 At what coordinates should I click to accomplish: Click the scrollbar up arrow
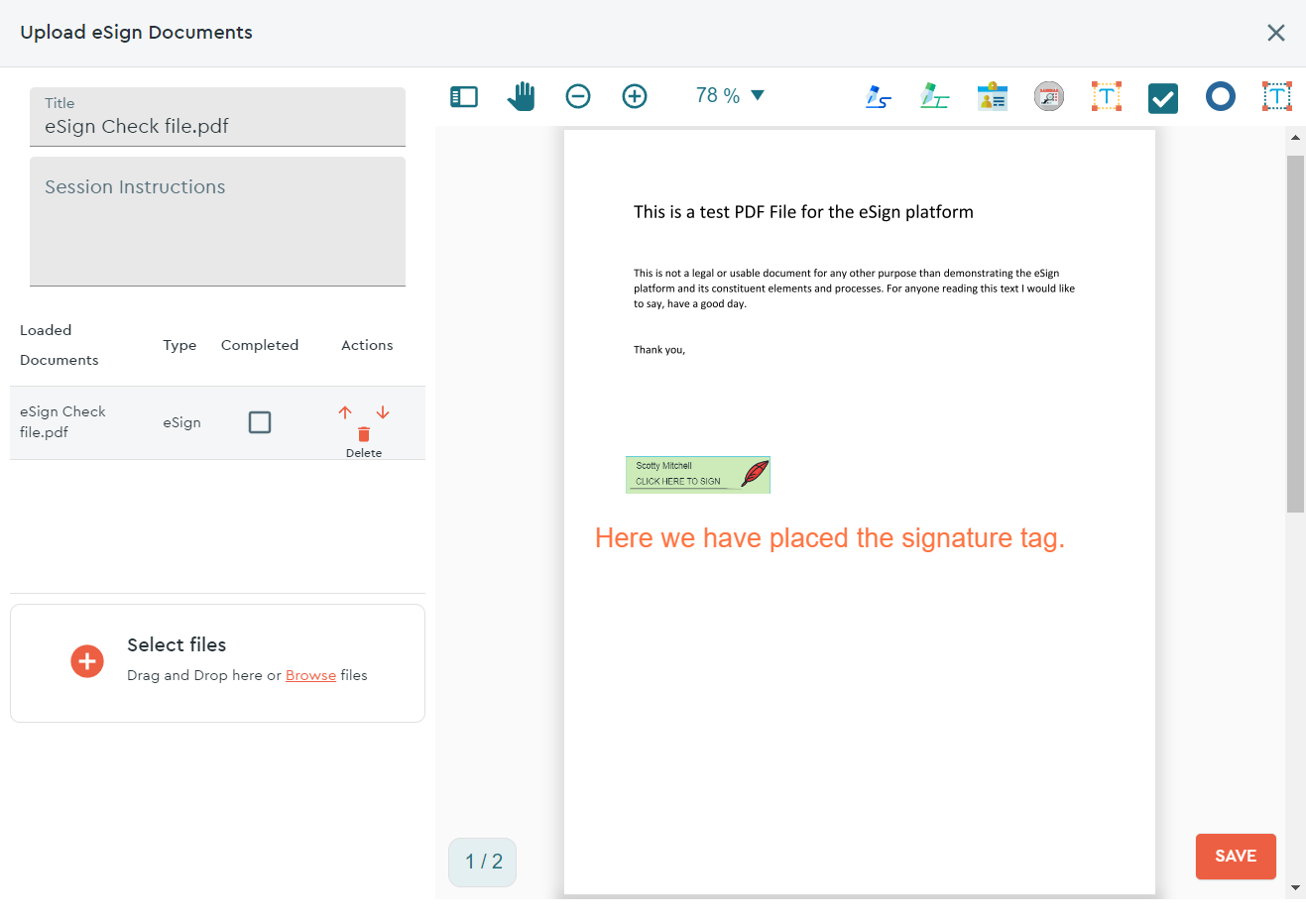coord(1295,138)
